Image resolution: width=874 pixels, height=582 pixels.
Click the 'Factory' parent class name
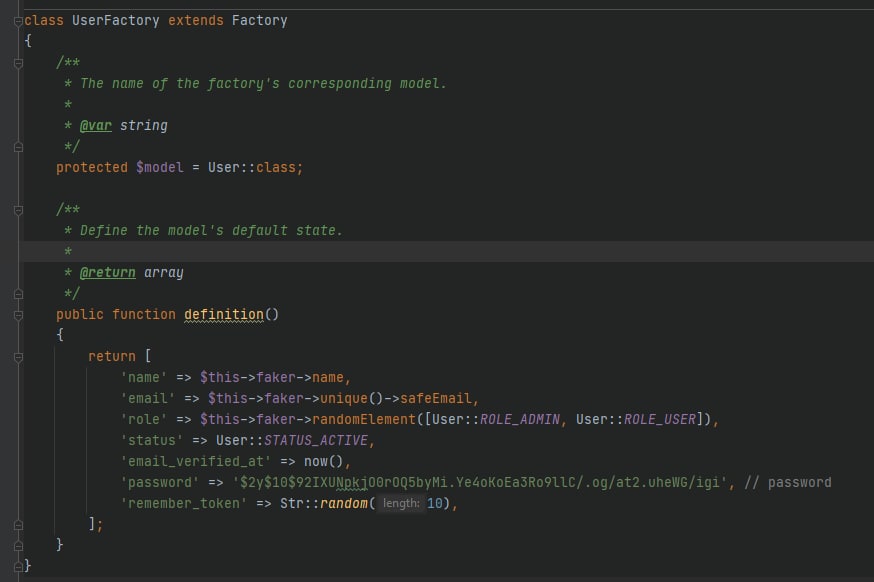point(259,21)
